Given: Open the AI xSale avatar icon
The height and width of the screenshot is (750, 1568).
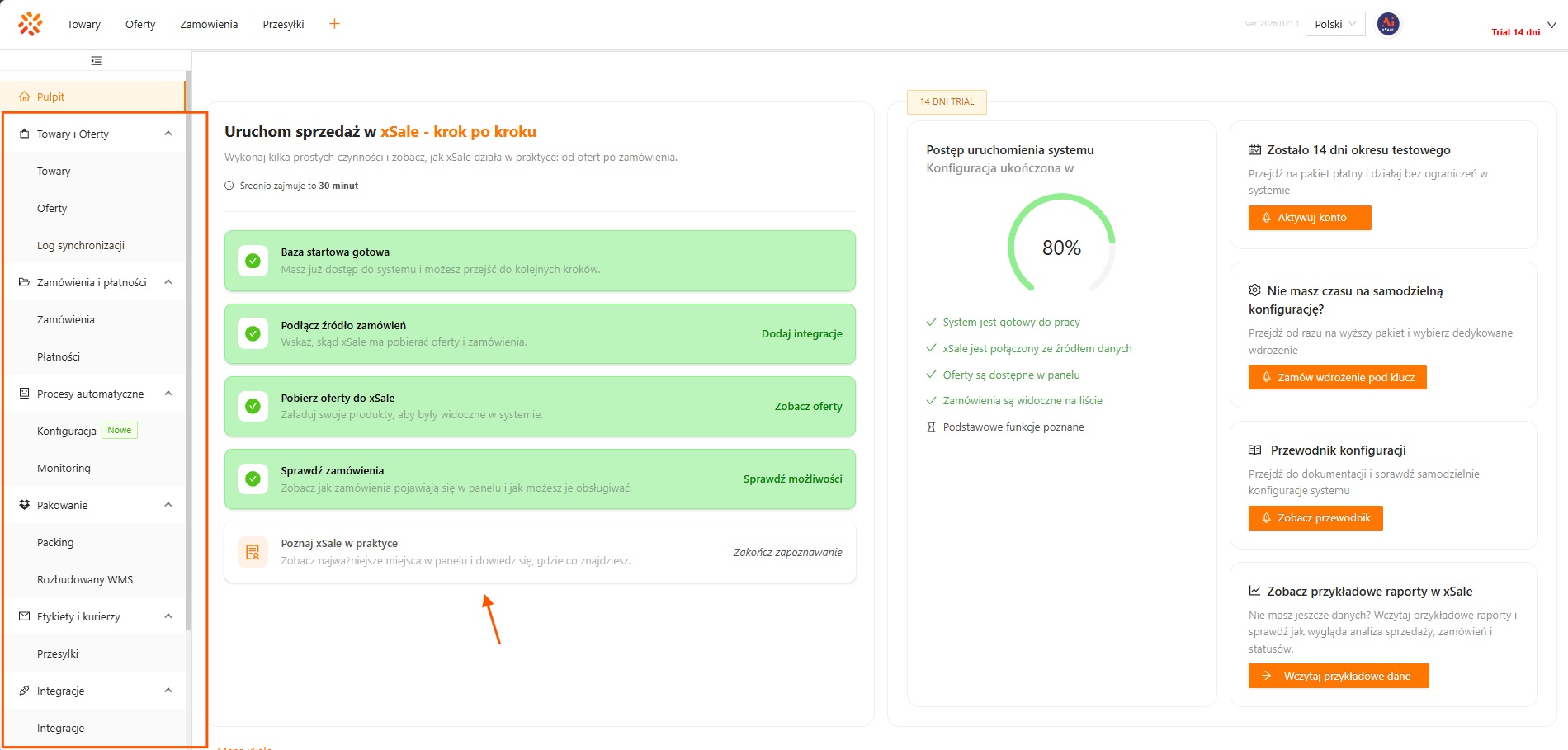Looking at the screenshot, I should pos(1388,24).
